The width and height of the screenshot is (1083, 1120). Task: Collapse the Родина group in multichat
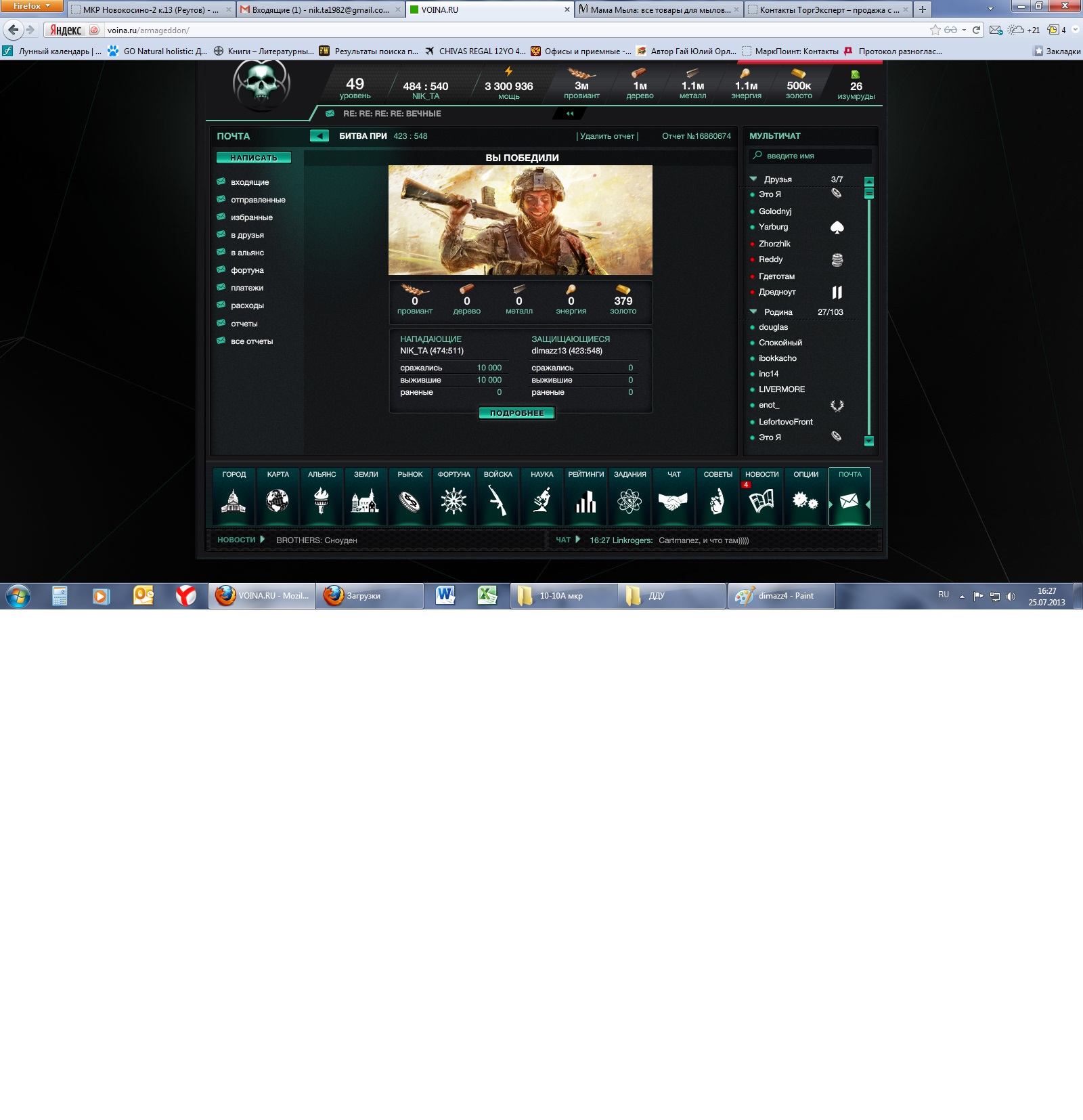tap(753, 312)
